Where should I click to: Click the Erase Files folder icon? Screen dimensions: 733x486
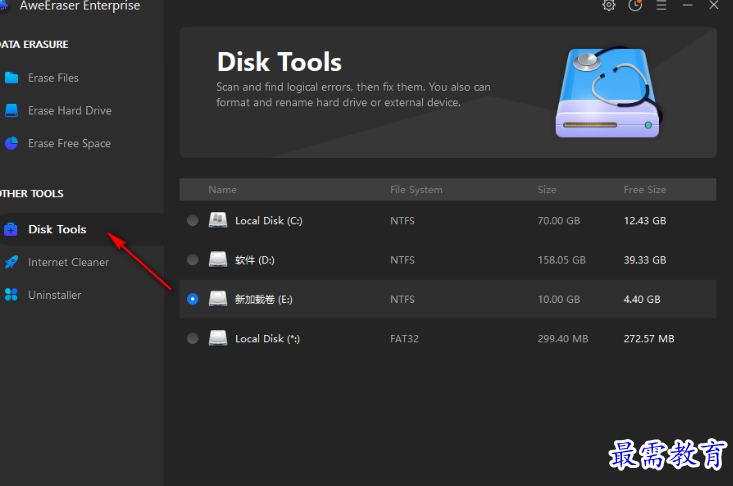(12, 78)
